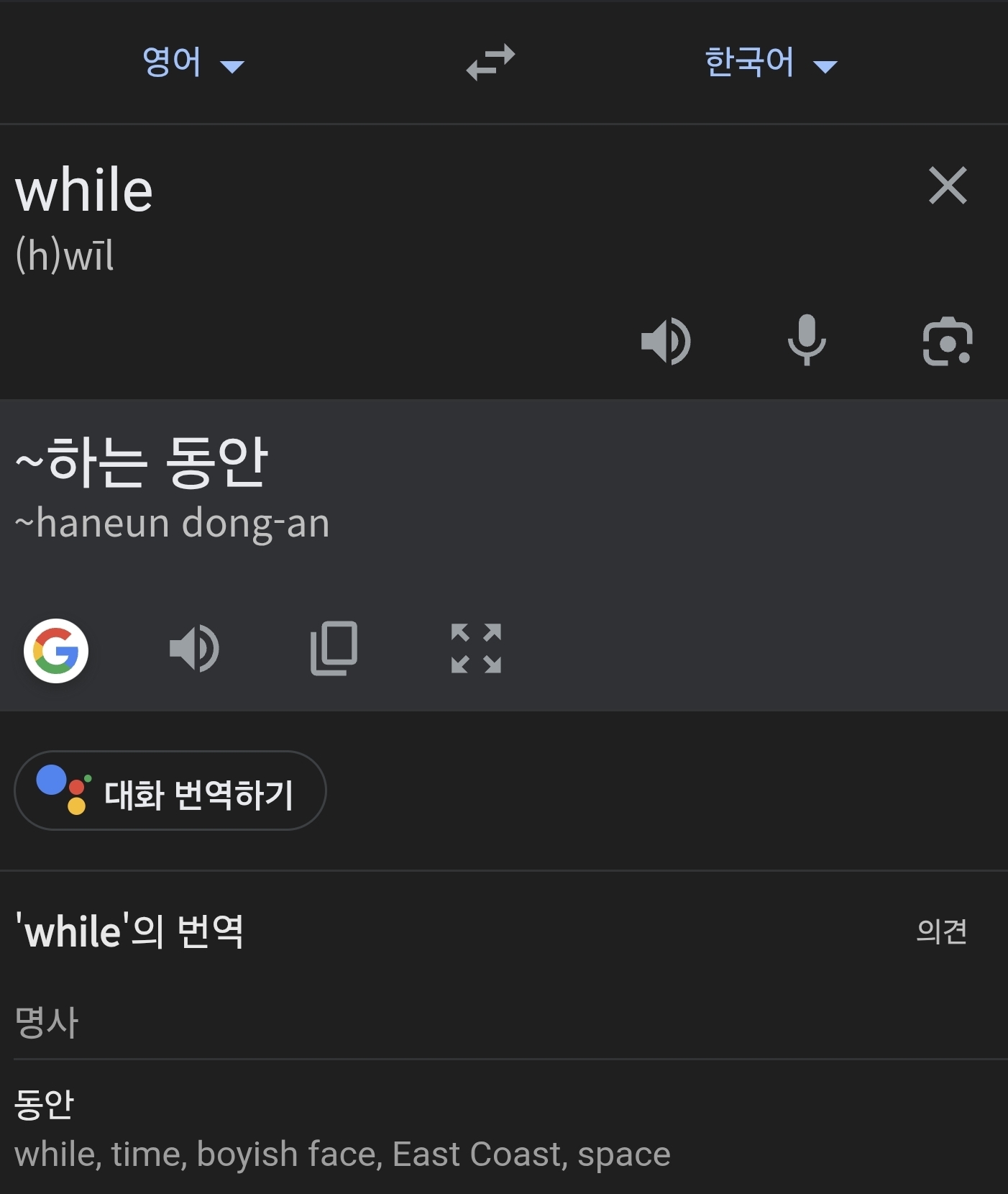Start 대화 번역하기 conversation mode
Viewport: 1008px width, 1194px height.
pyautogui.click(x=170, y=790)
